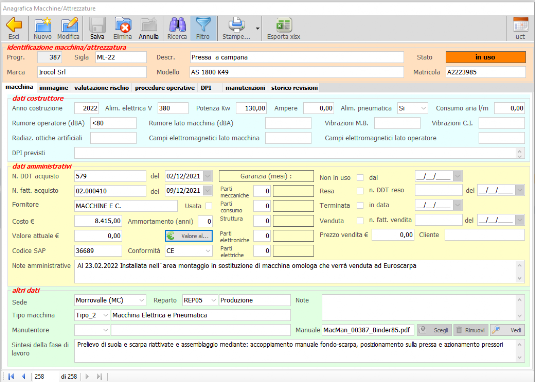Go to previous record arrow
This screenshot has height=382, width=535.
pos(24,376)
